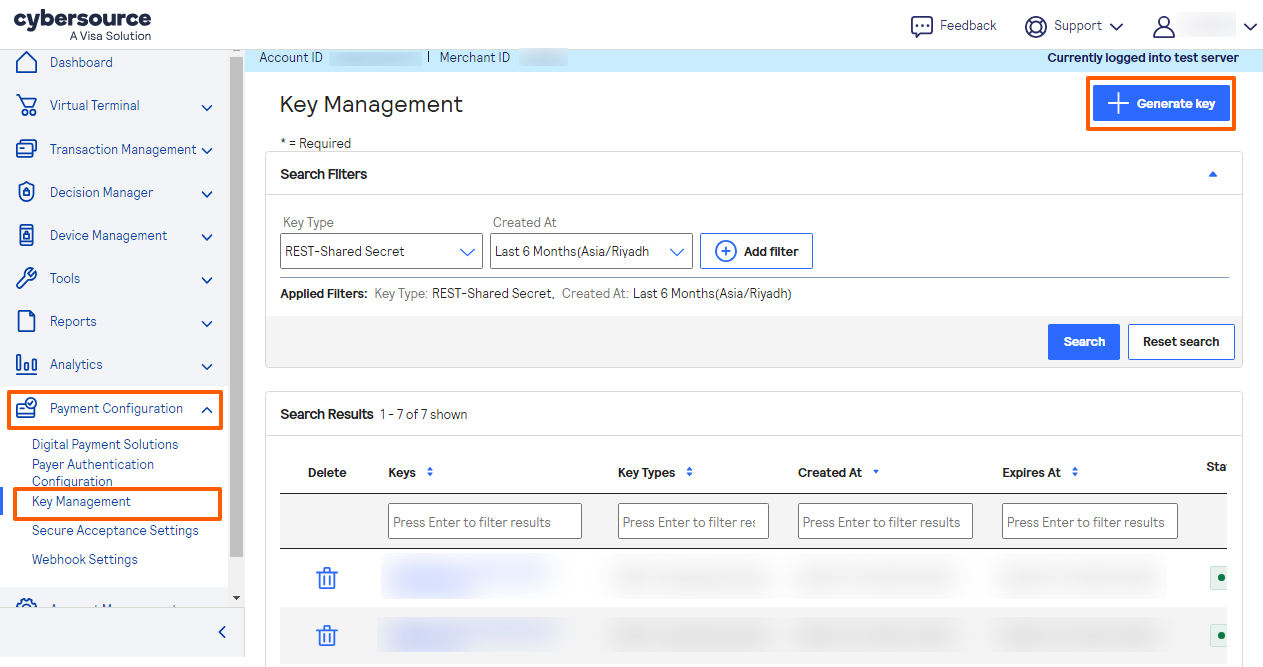Image resolution: width=1263 pixels, height=667 pixels.
Task: Open the Created At time range dropdown
Action: (590, 251)
